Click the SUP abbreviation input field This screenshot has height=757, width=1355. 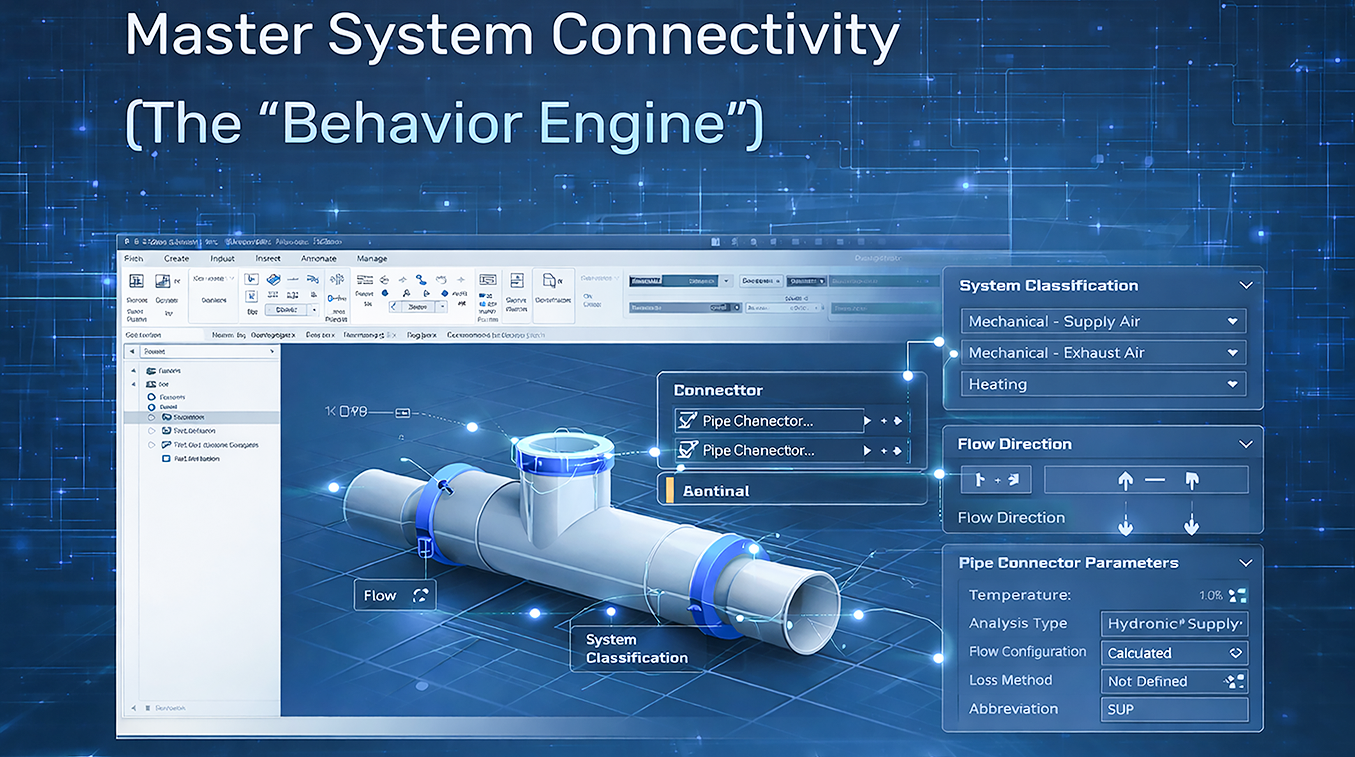click(1174, 709)
